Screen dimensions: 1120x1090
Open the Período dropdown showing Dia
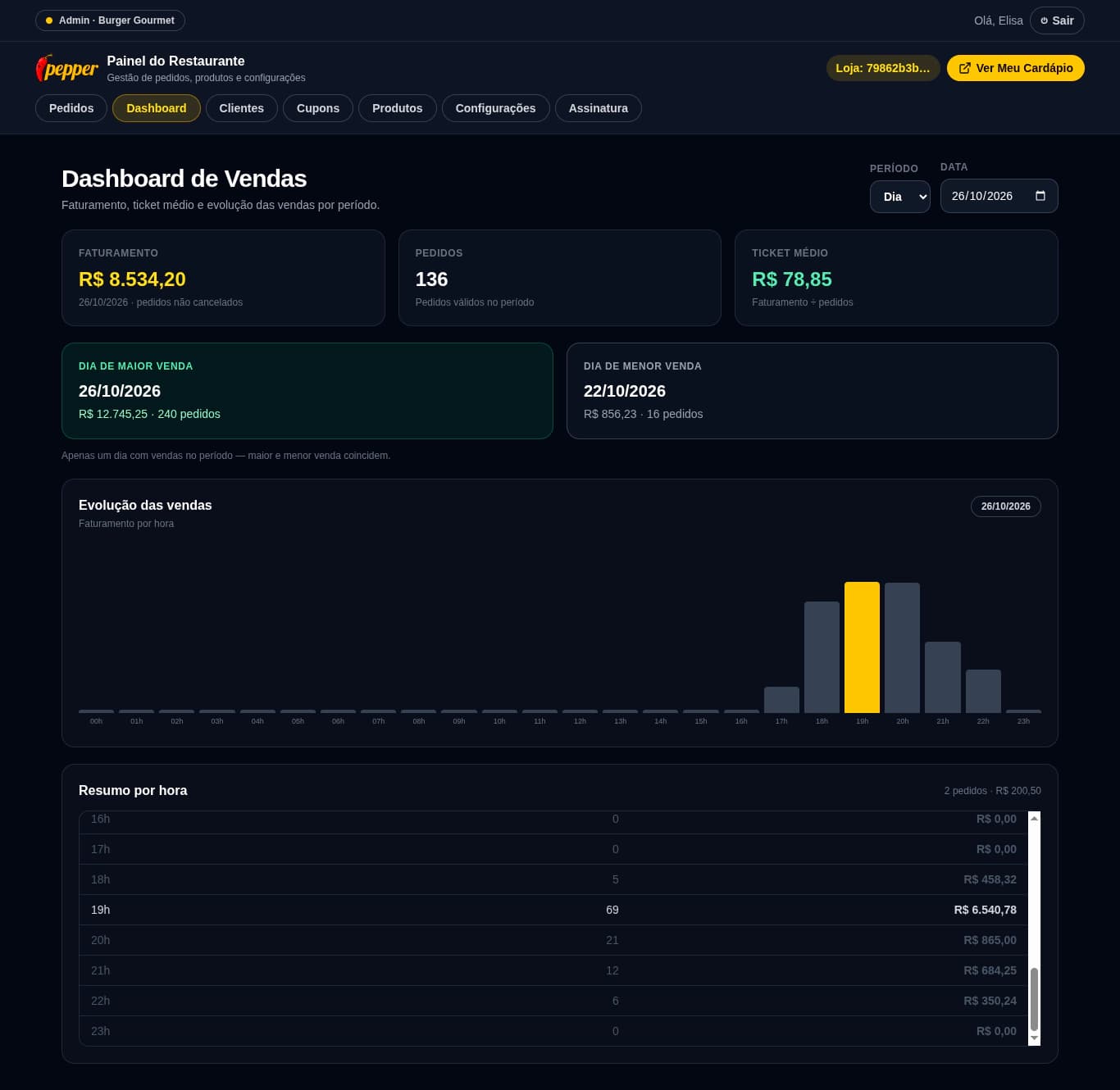(899, 197)
